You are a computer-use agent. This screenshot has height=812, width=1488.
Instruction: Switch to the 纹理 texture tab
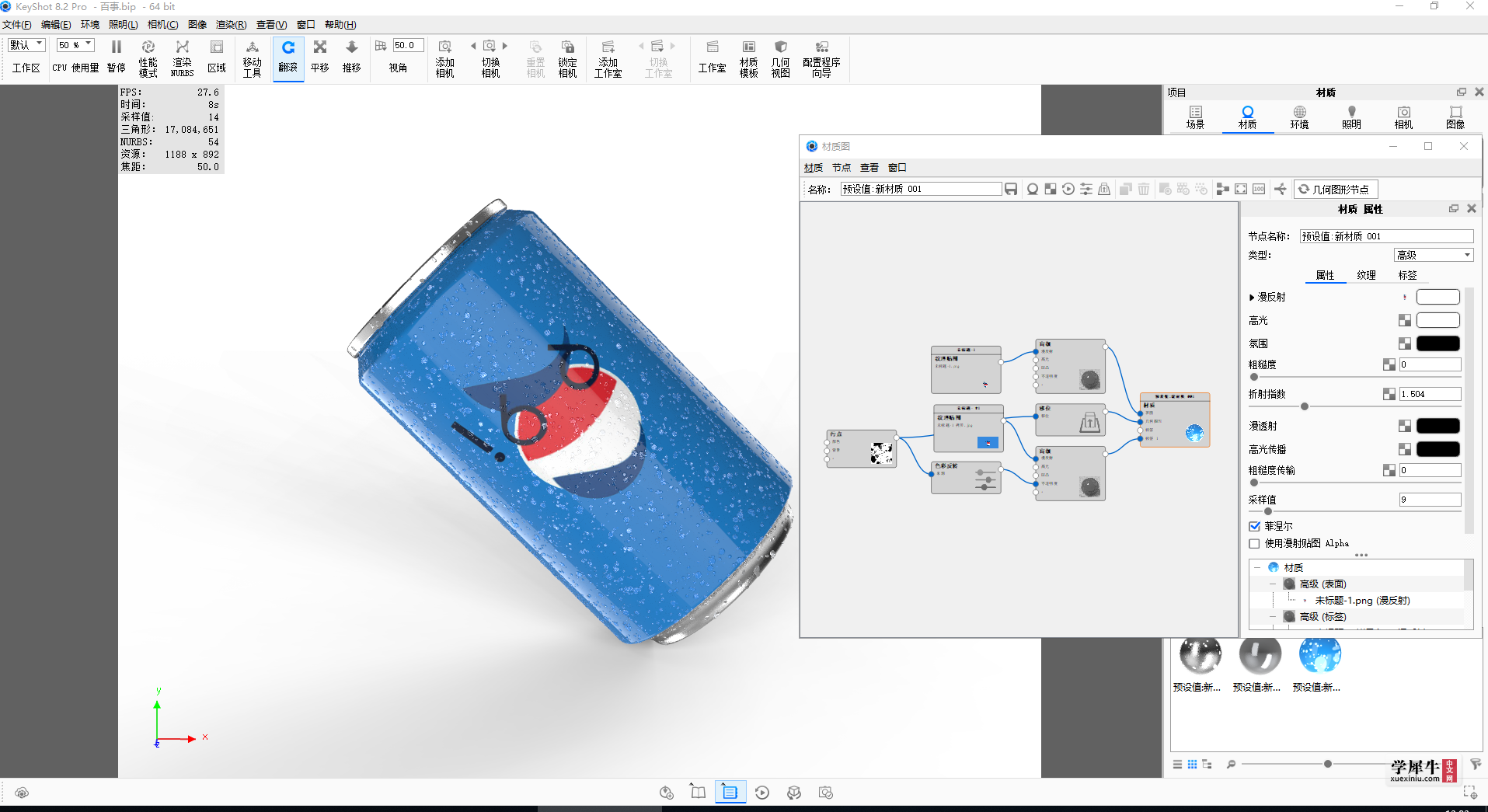(x=1367, y=275)
